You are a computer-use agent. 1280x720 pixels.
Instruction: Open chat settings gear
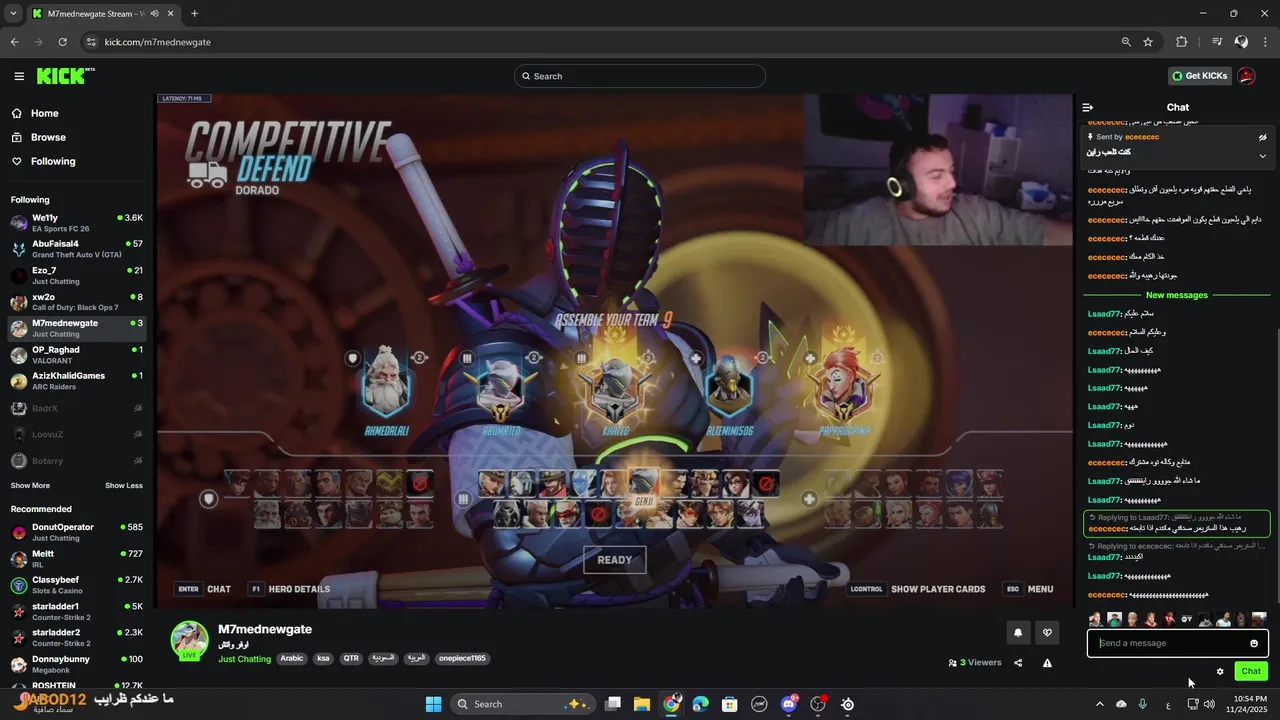pos(1220,671)
